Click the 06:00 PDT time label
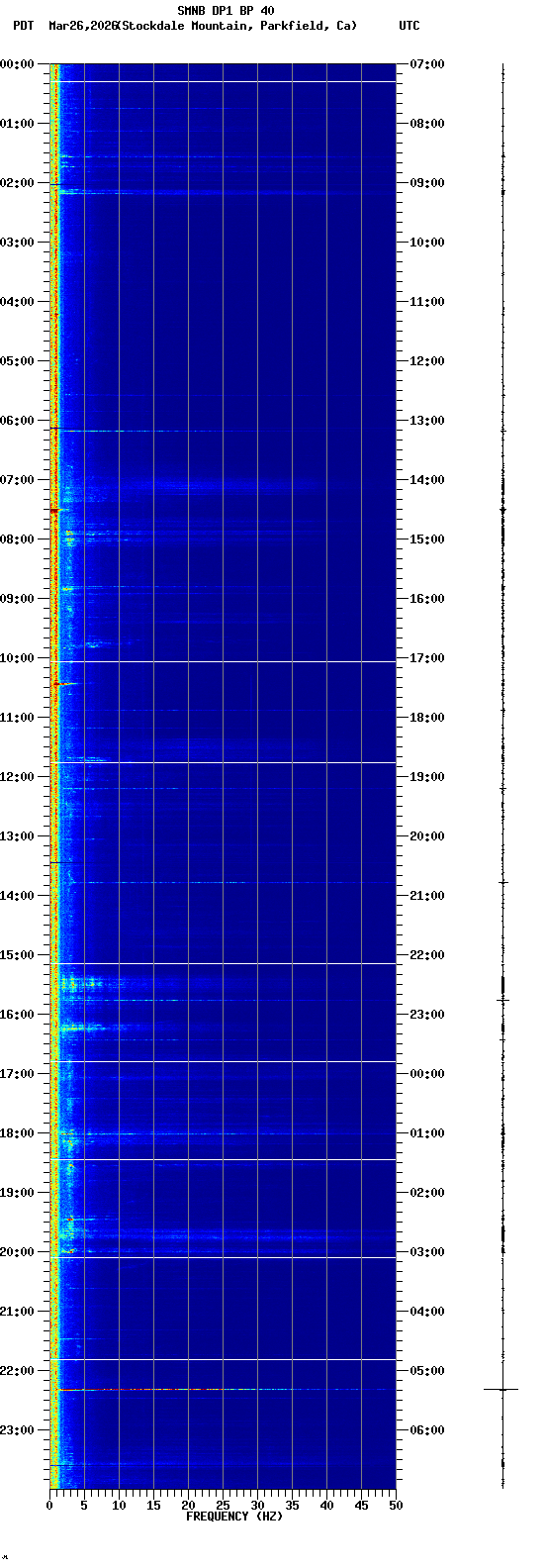 (17, 420)
